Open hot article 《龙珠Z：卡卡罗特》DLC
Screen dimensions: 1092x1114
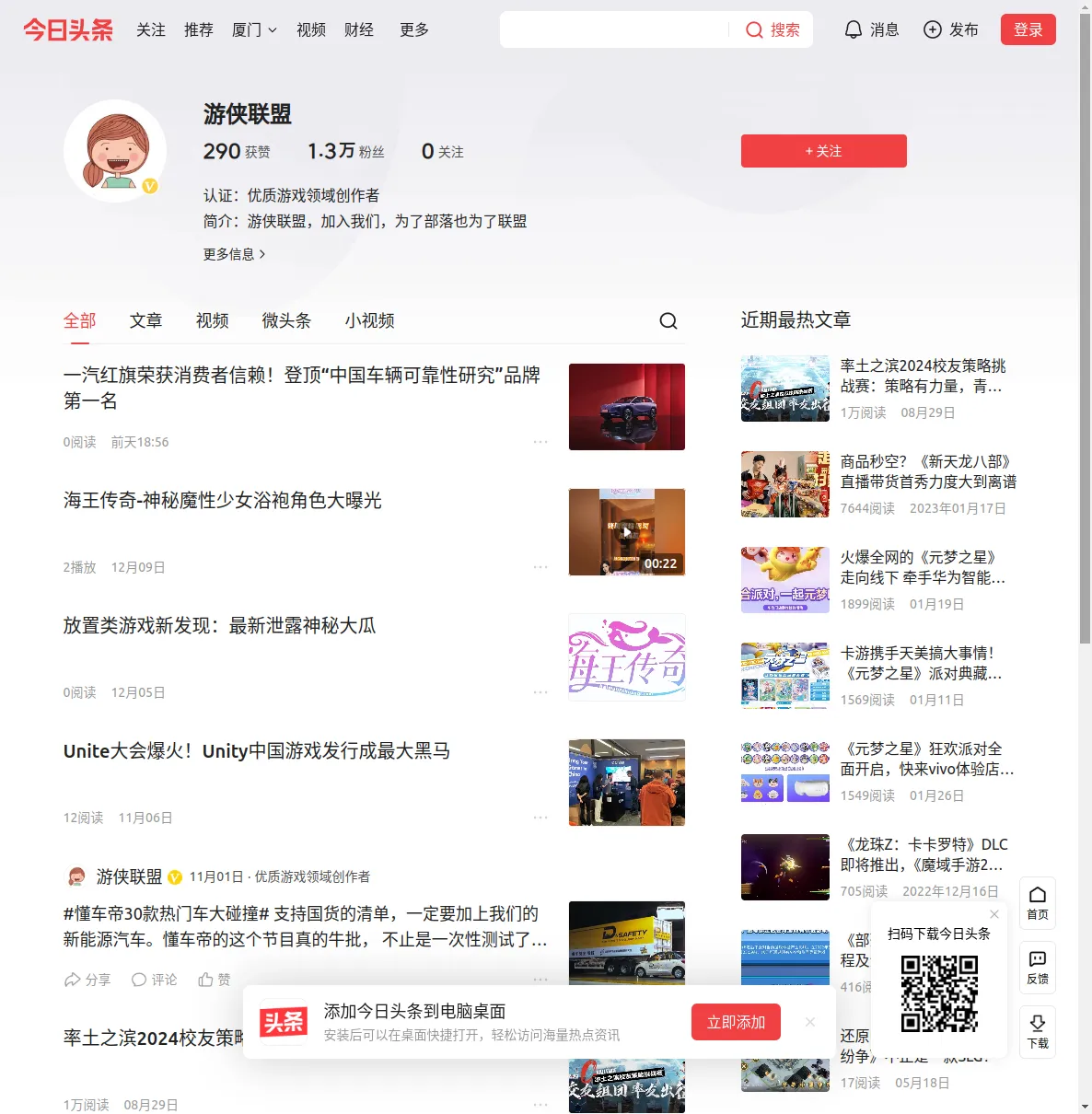[x=924, y=854]
